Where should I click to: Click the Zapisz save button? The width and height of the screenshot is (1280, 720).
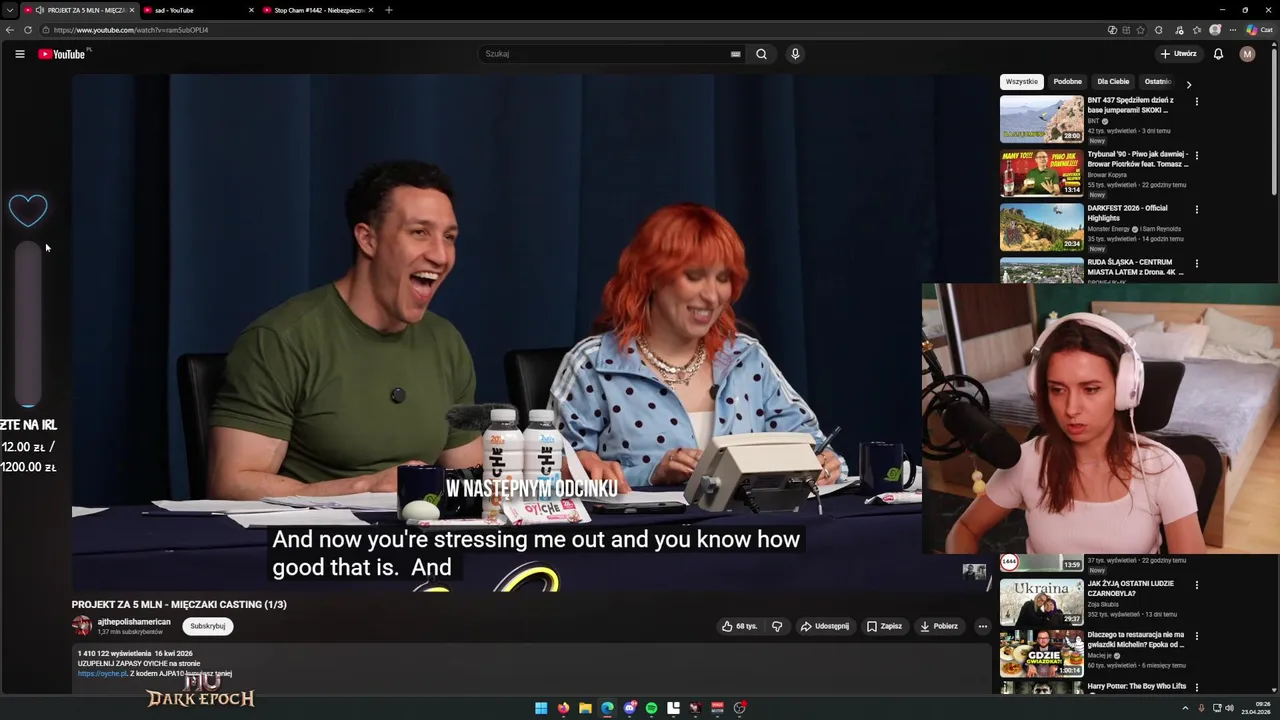[x=885, y=626]
